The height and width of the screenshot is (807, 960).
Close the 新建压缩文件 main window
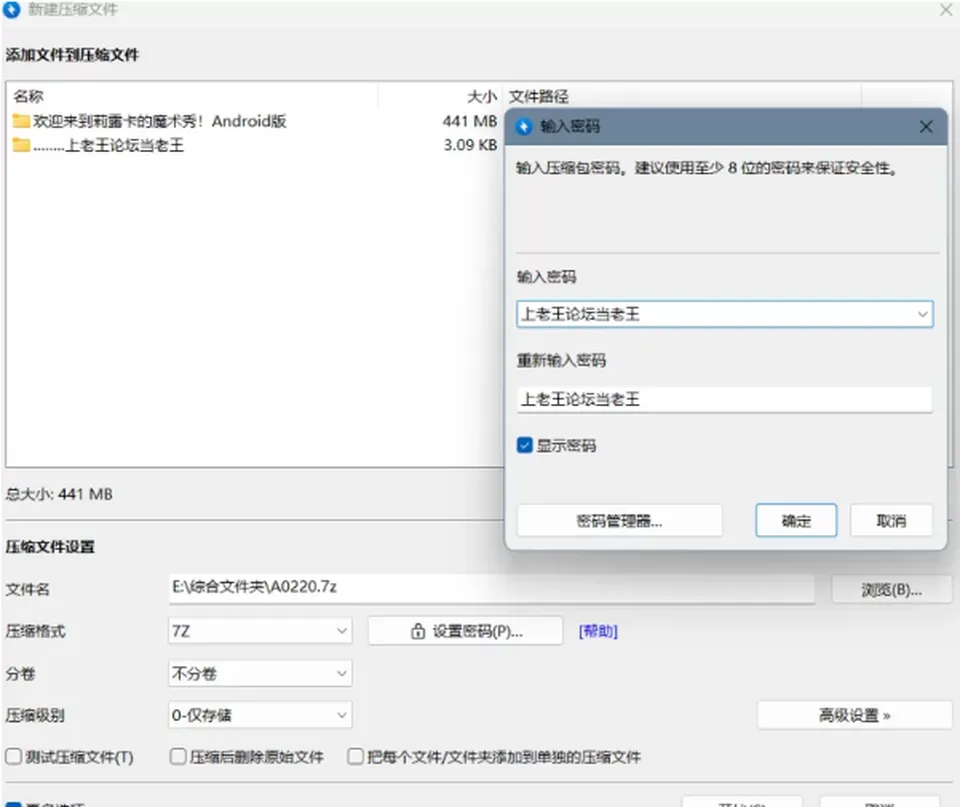[946, 10]
